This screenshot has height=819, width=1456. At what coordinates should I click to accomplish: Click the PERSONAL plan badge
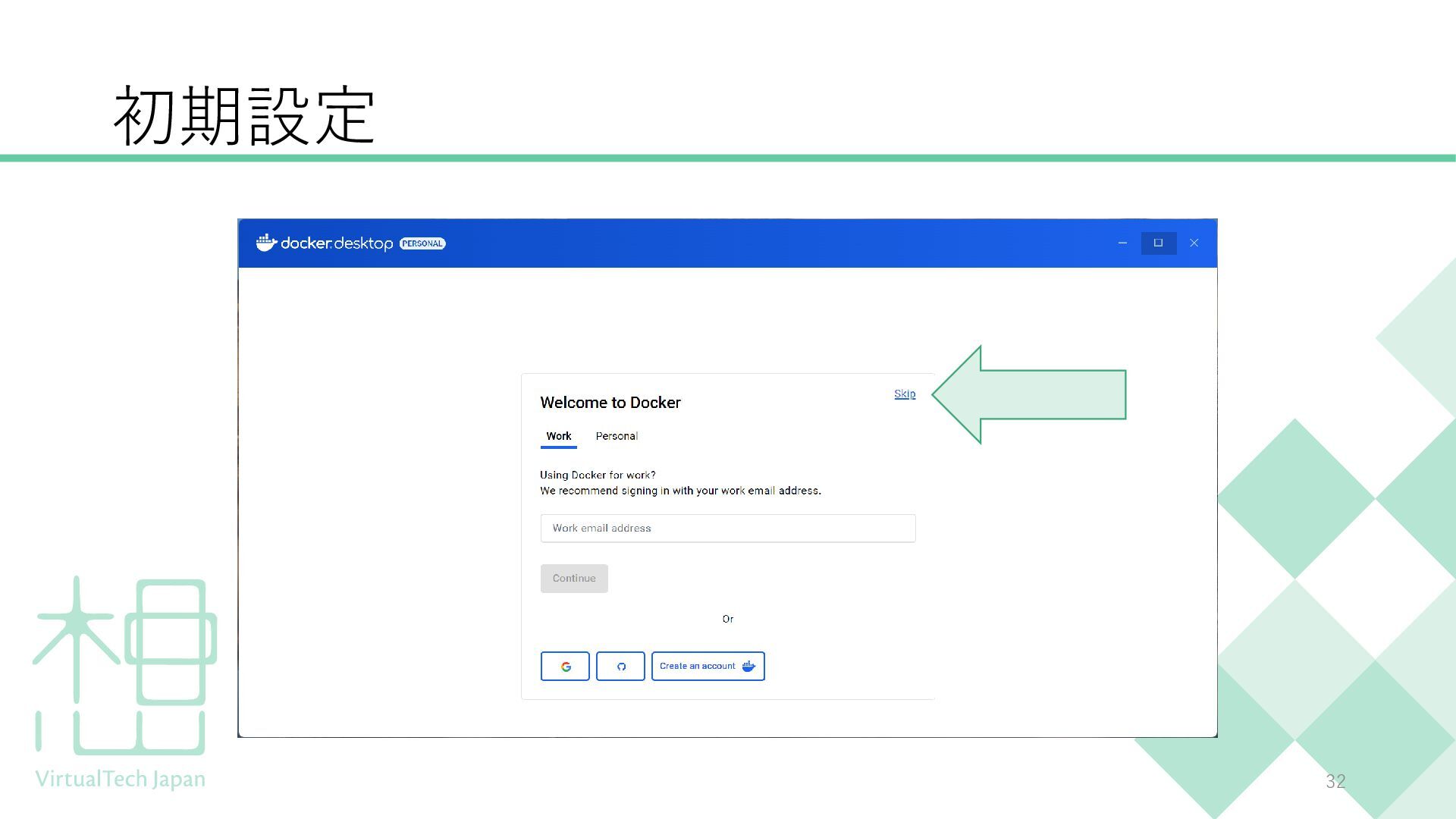(x=422, y=243)
